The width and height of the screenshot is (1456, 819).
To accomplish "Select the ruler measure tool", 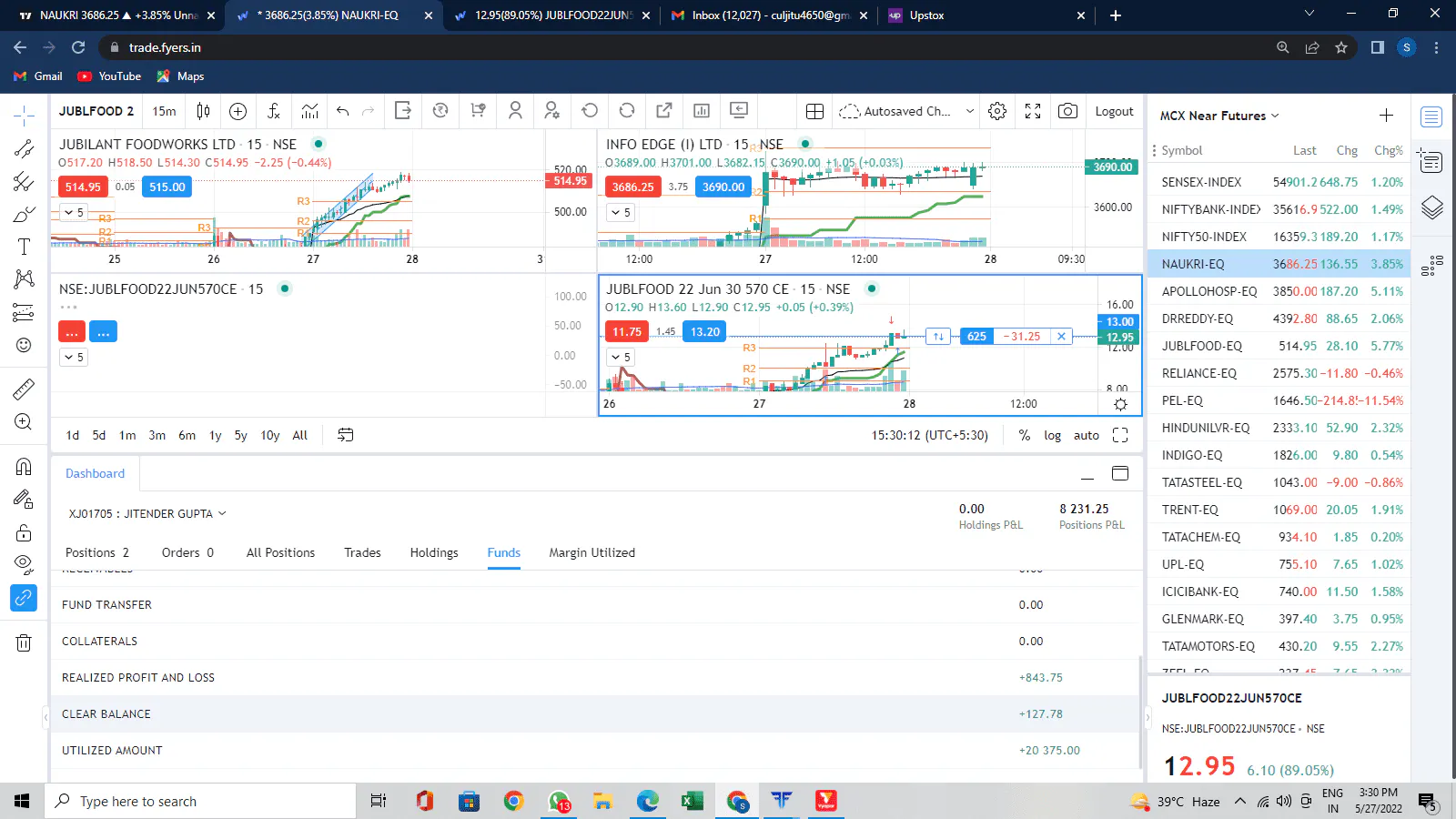I will (24, 389).
